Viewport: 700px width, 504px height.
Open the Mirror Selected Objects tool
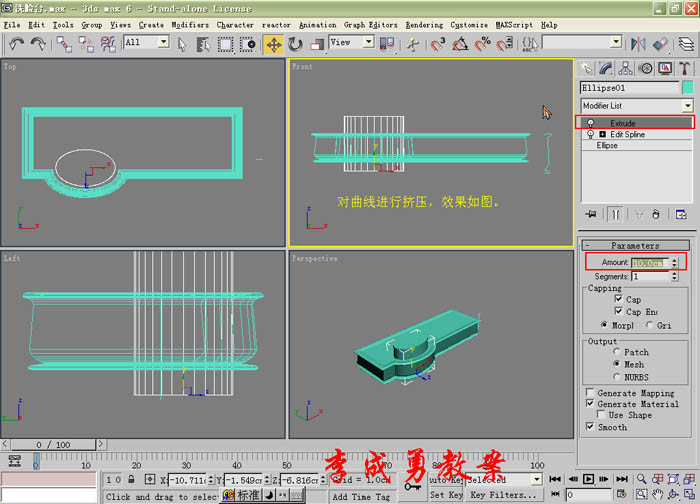click(x=638, y=44)
